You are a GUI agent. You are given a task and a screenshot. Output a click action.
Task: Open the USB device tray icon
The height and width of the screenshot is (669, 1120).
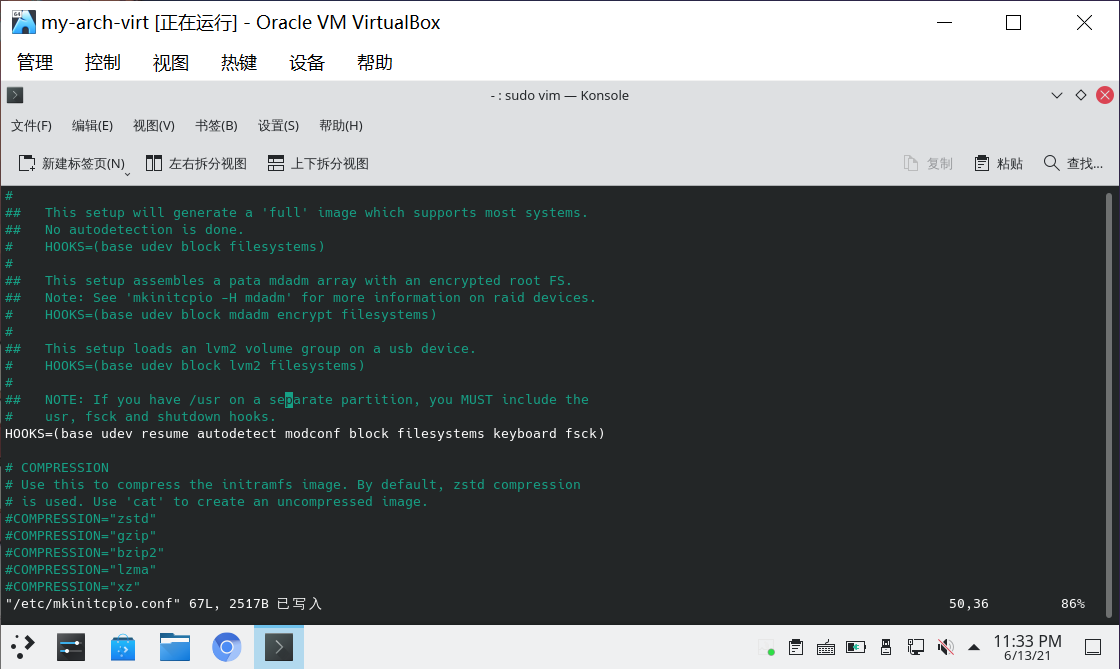point(886,647)
